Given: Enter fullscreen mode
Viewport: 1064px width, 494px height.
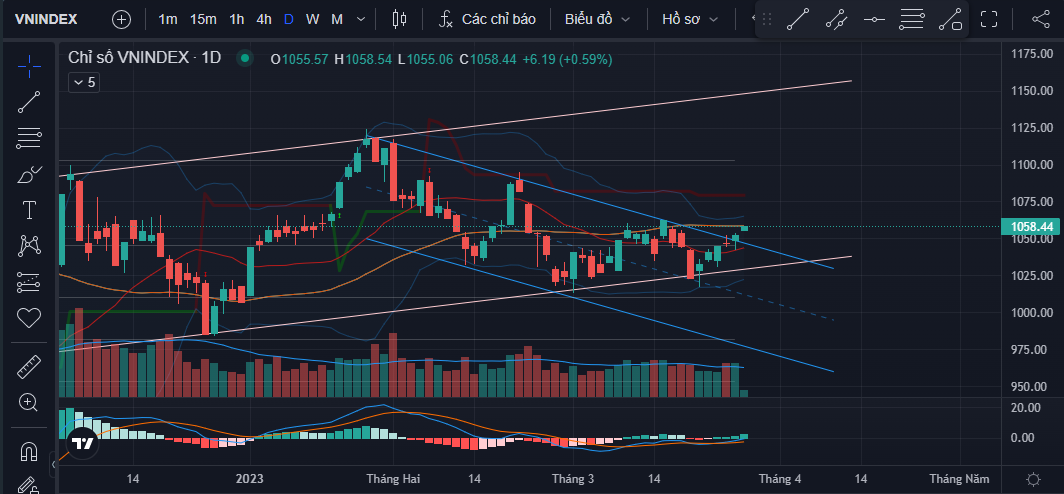Looking at the screenshot, I should click(x=989, y=19).
